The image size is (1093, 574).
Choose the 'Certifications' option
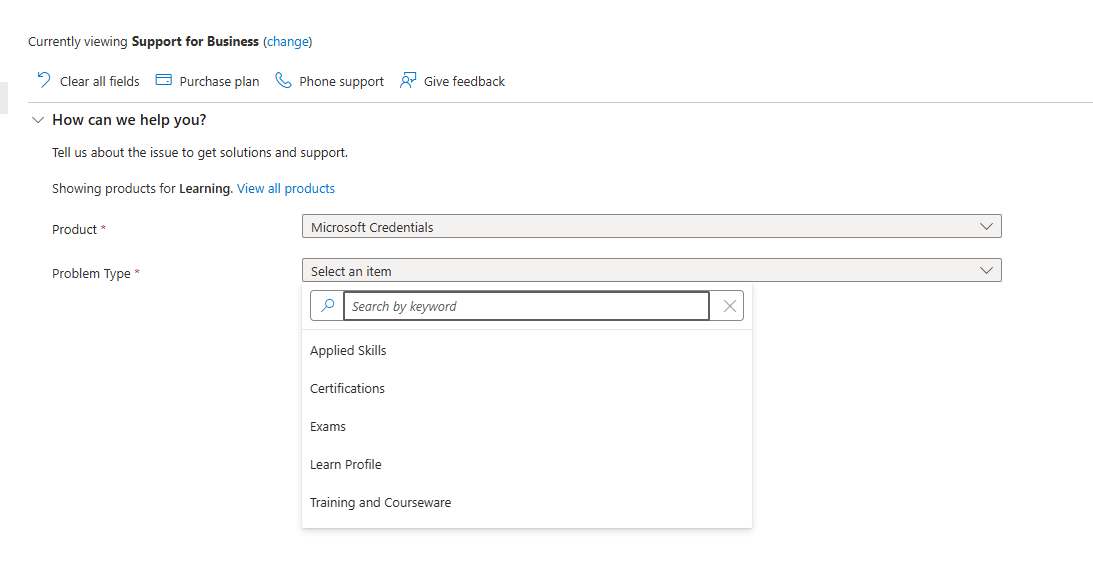click(527, 388)
